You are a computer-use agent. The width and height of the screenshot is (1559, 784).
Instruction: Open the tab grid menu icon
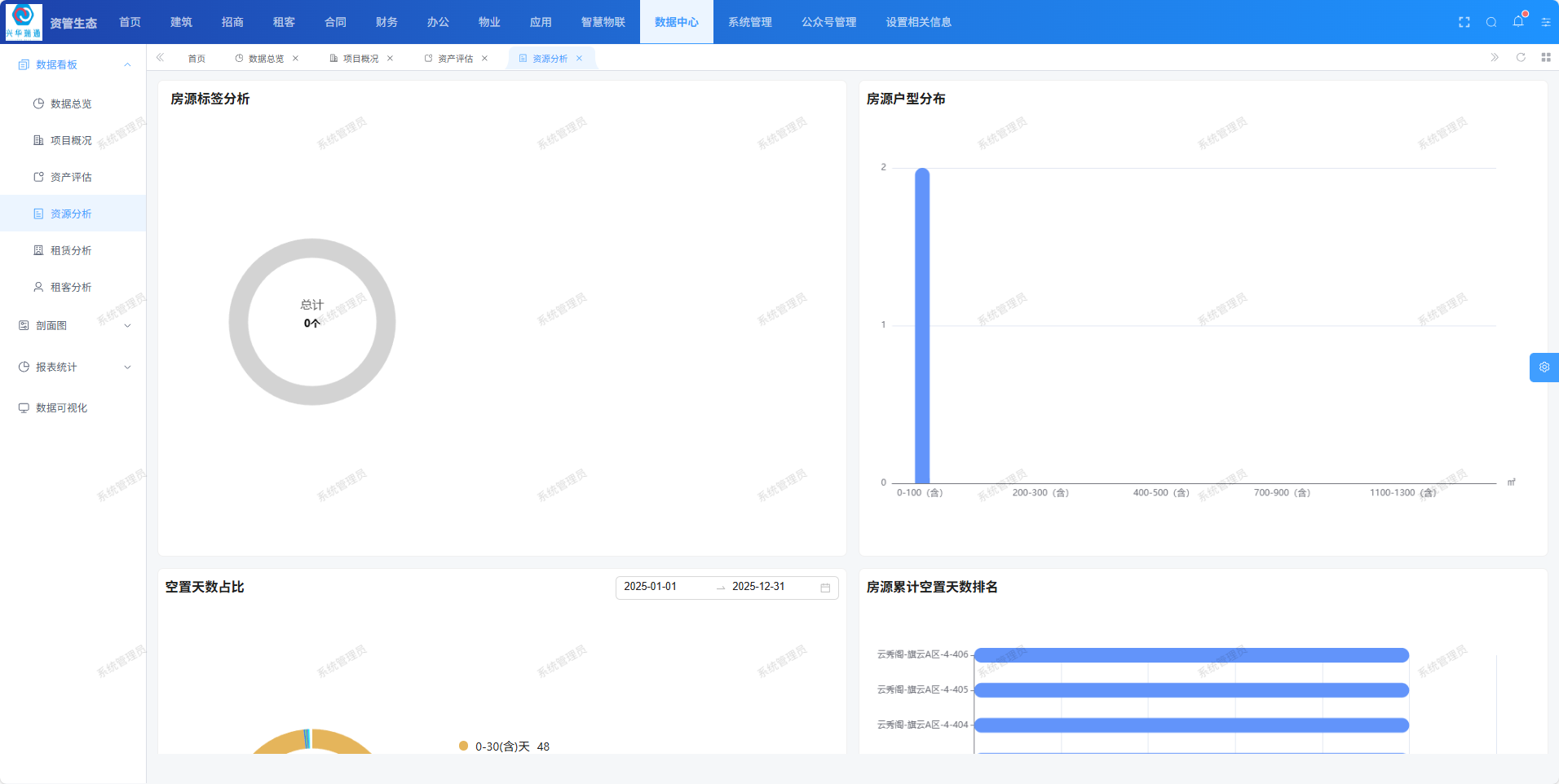(x=1545, y=57)
